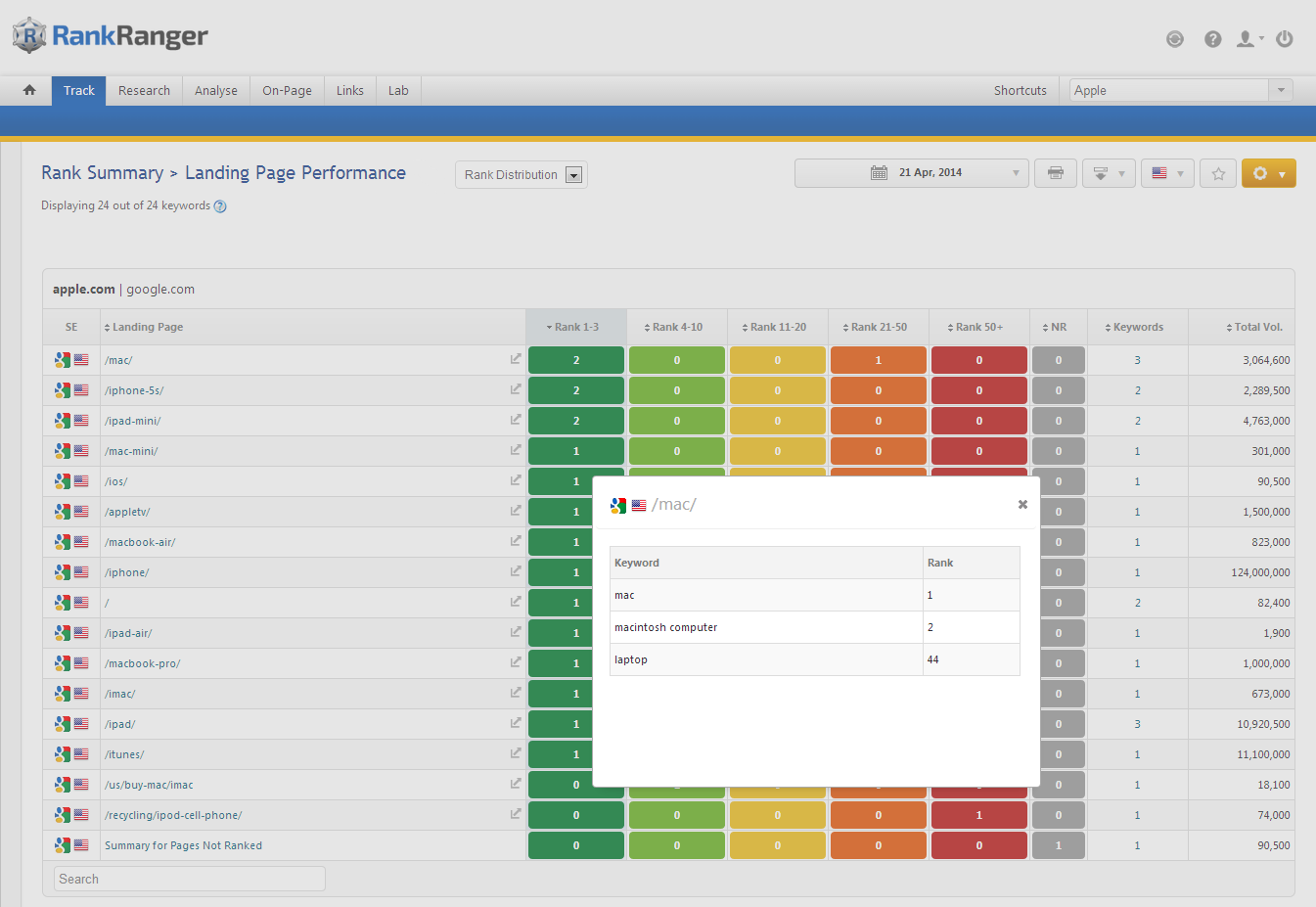1316x907 pixels.
Task: Switch to the Research tab
Action: pyautogui.click(x=144, y=90)
